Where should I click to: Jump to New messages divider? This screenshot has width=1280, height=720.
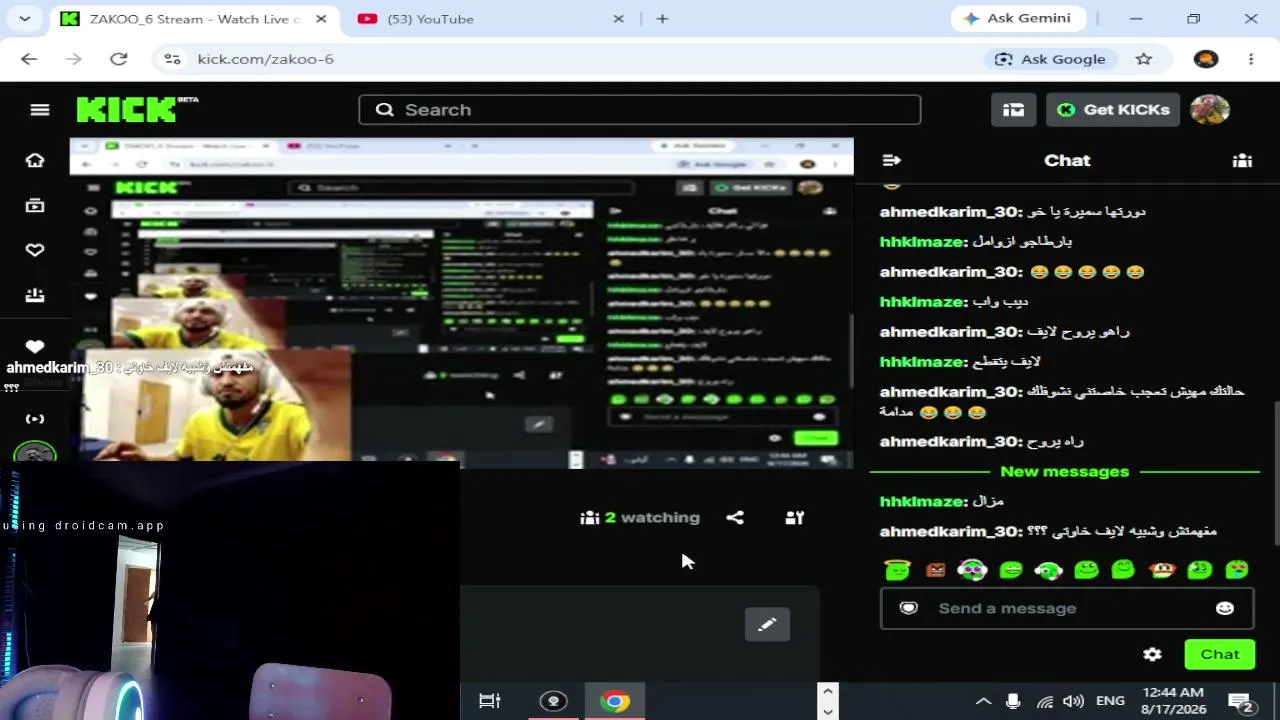(1065, 471)
